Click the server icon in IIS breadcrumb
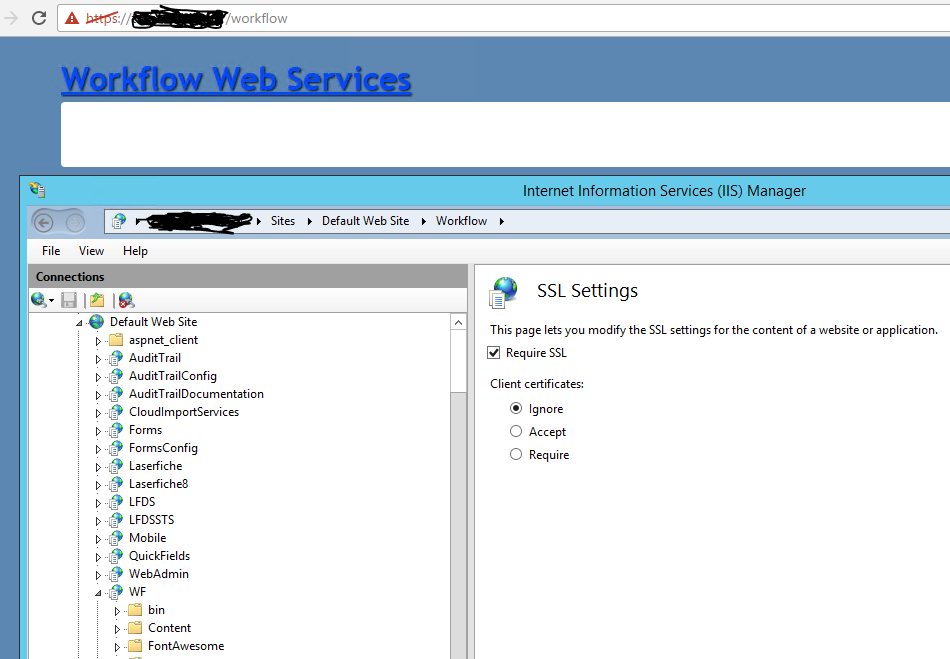Screen dimensions: 950x659 pos(119,221)
